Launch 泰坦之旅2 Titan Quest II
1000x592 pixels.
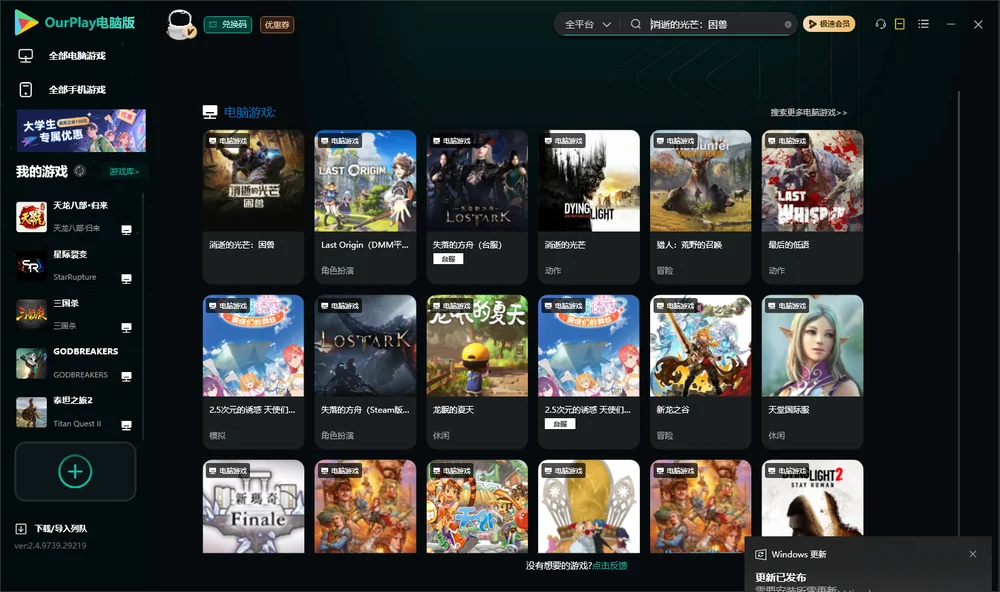point(74,412)
